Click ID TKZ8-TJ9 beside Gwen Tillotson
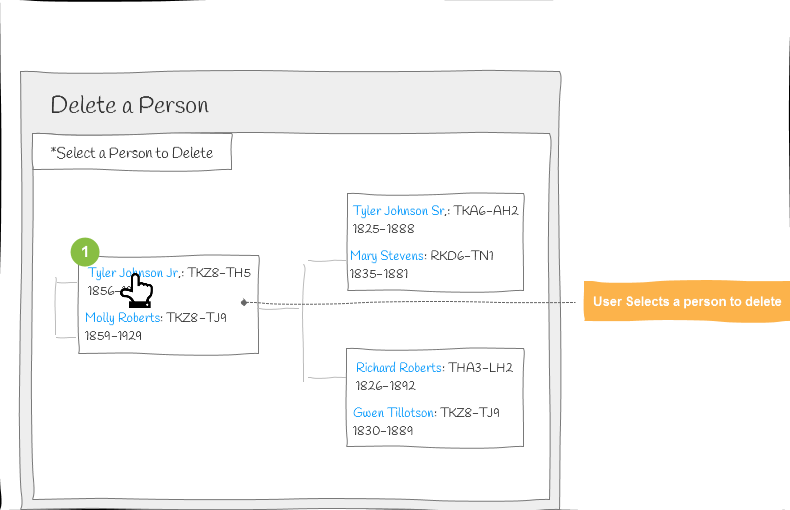Screen dimensions: 790x510 [x=470, y=413]
